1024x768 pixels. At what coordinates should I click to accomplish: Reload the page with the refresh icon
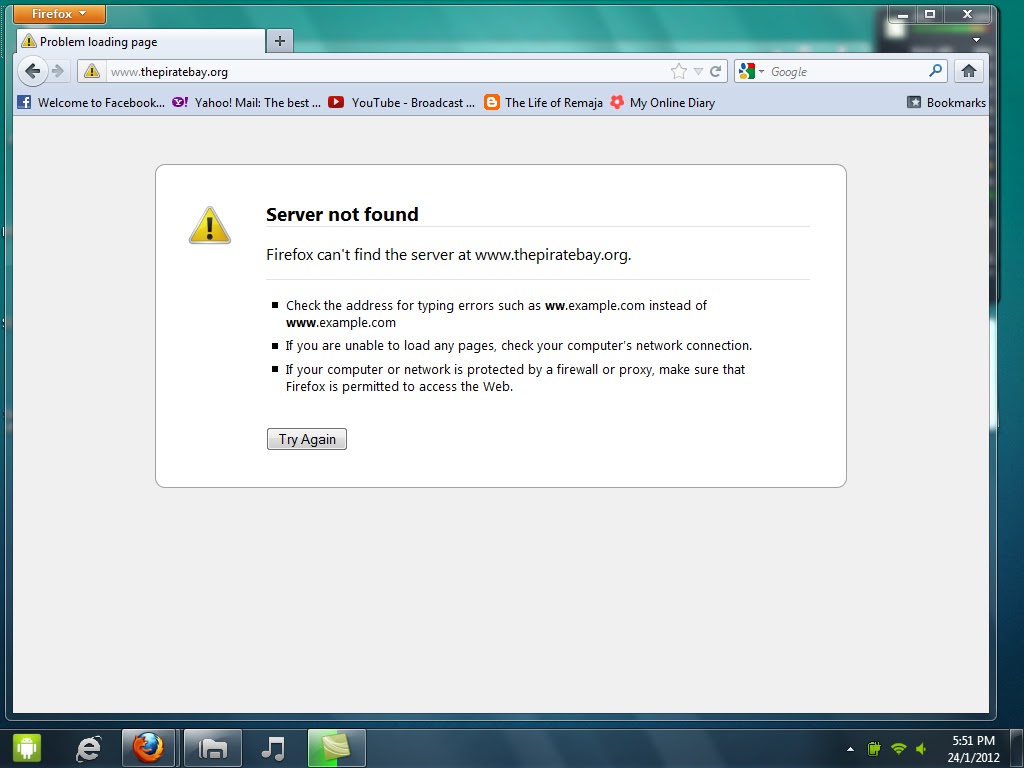(x=716, y=71)
